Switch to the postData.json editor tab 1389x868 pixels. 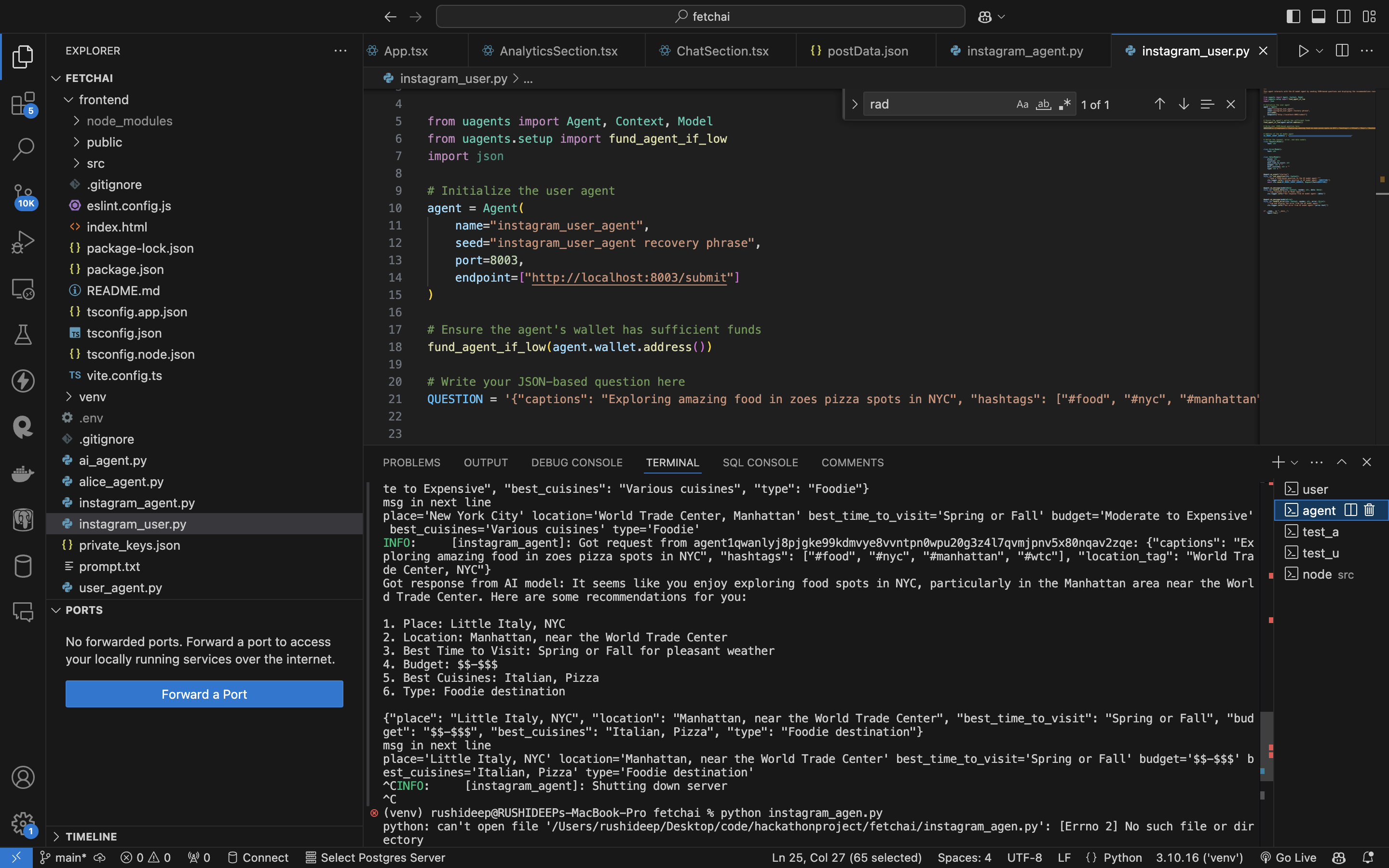[867, 51]
